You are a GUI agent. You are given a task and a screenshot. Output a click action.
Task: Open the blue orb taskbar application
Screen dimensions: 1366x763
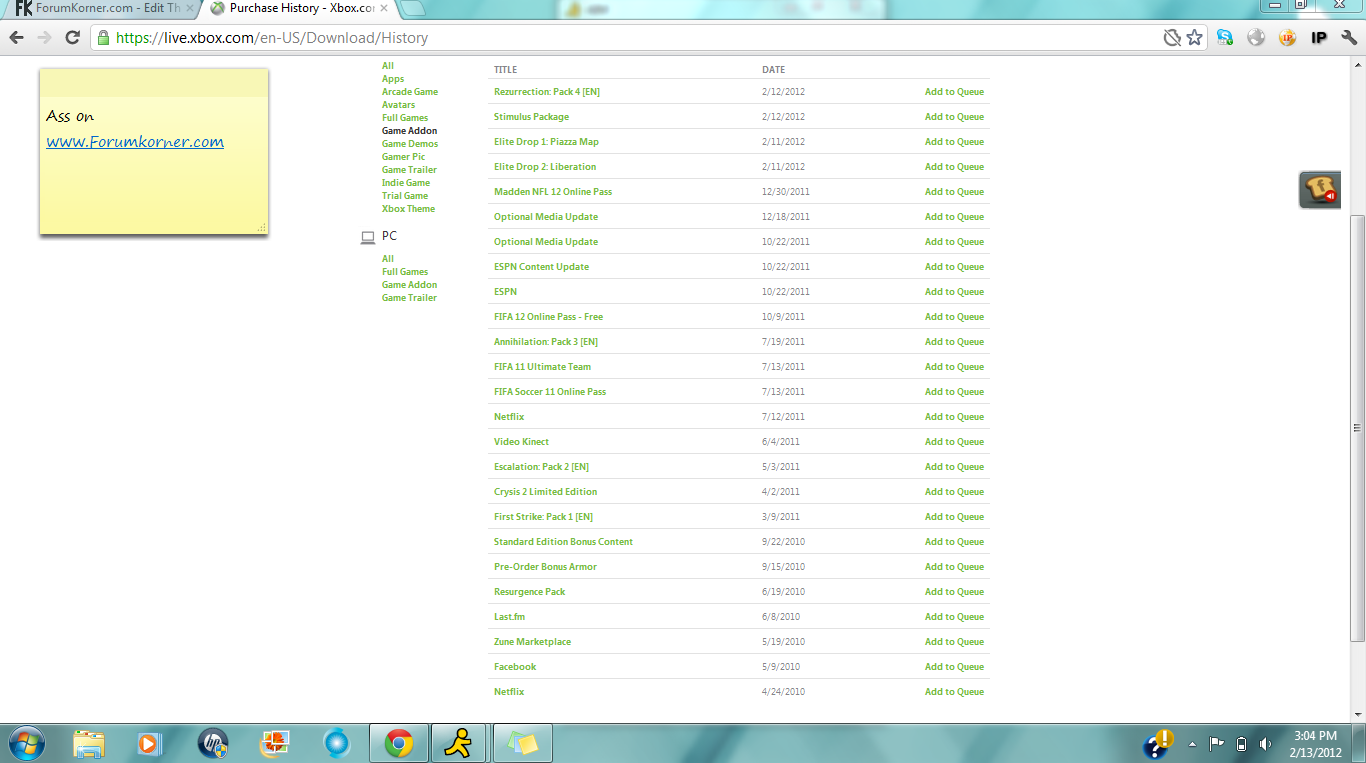tap(337, 743)
